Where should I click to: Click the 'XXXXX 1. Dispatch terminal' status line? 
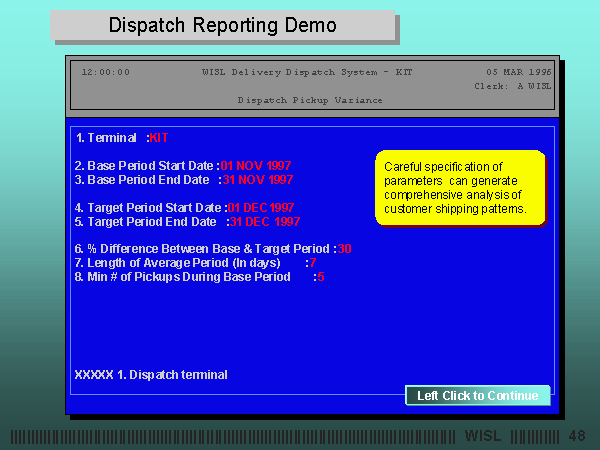[x=151, y=375]
